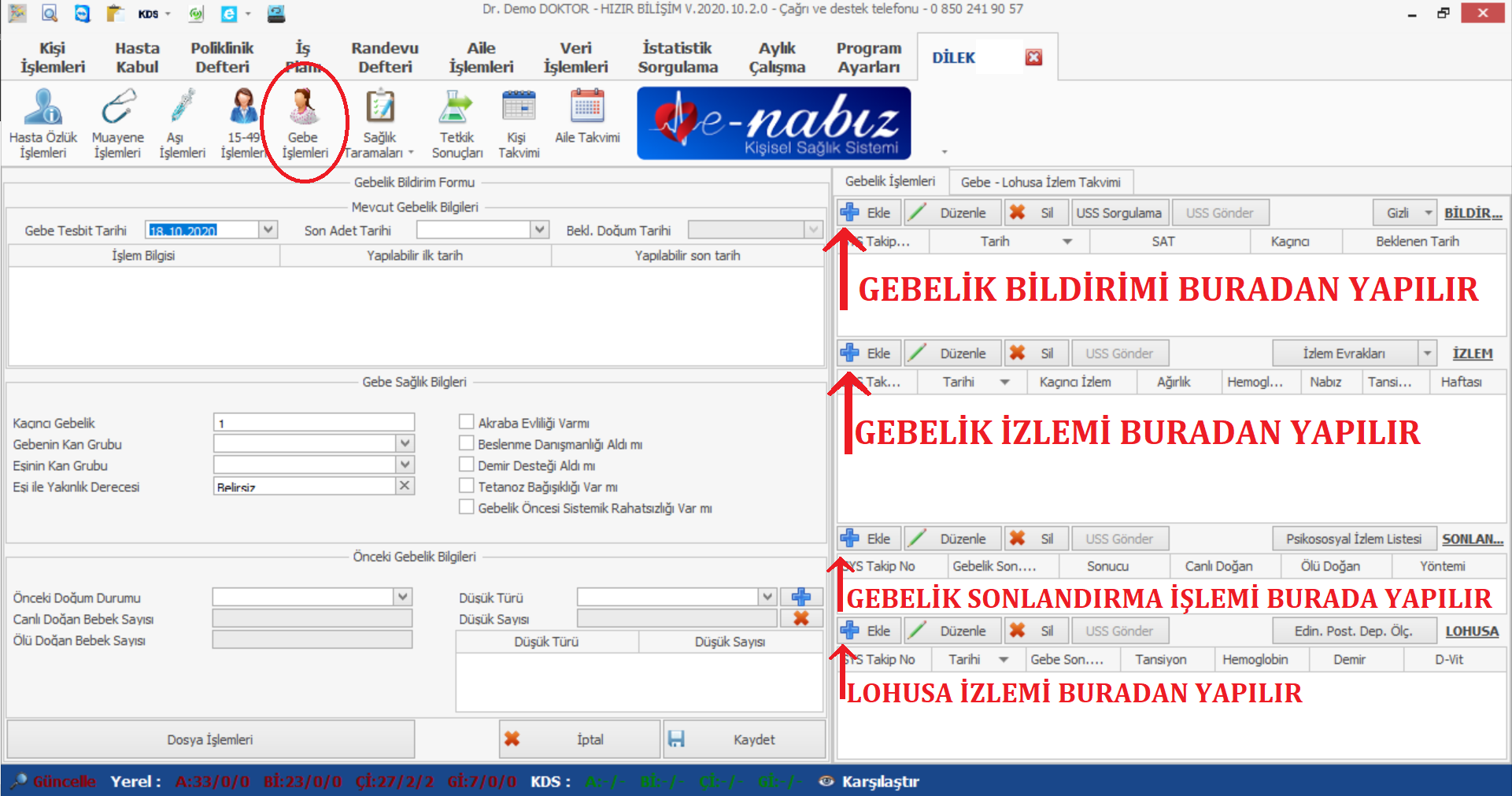The height and width of the screenshot is (796, 1512).
Task: Click blue plus next to Düşük Türü
Action: click(x=801, y=597)
